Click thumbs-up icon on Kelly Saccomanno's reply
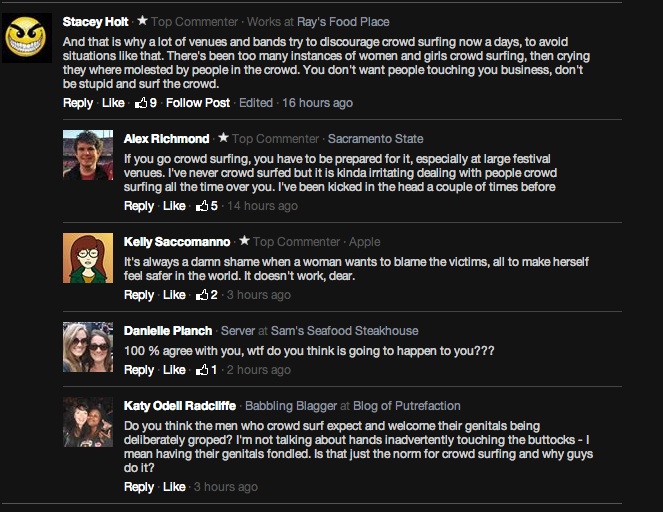Screen dimensions: 663x512 point(202,295)
